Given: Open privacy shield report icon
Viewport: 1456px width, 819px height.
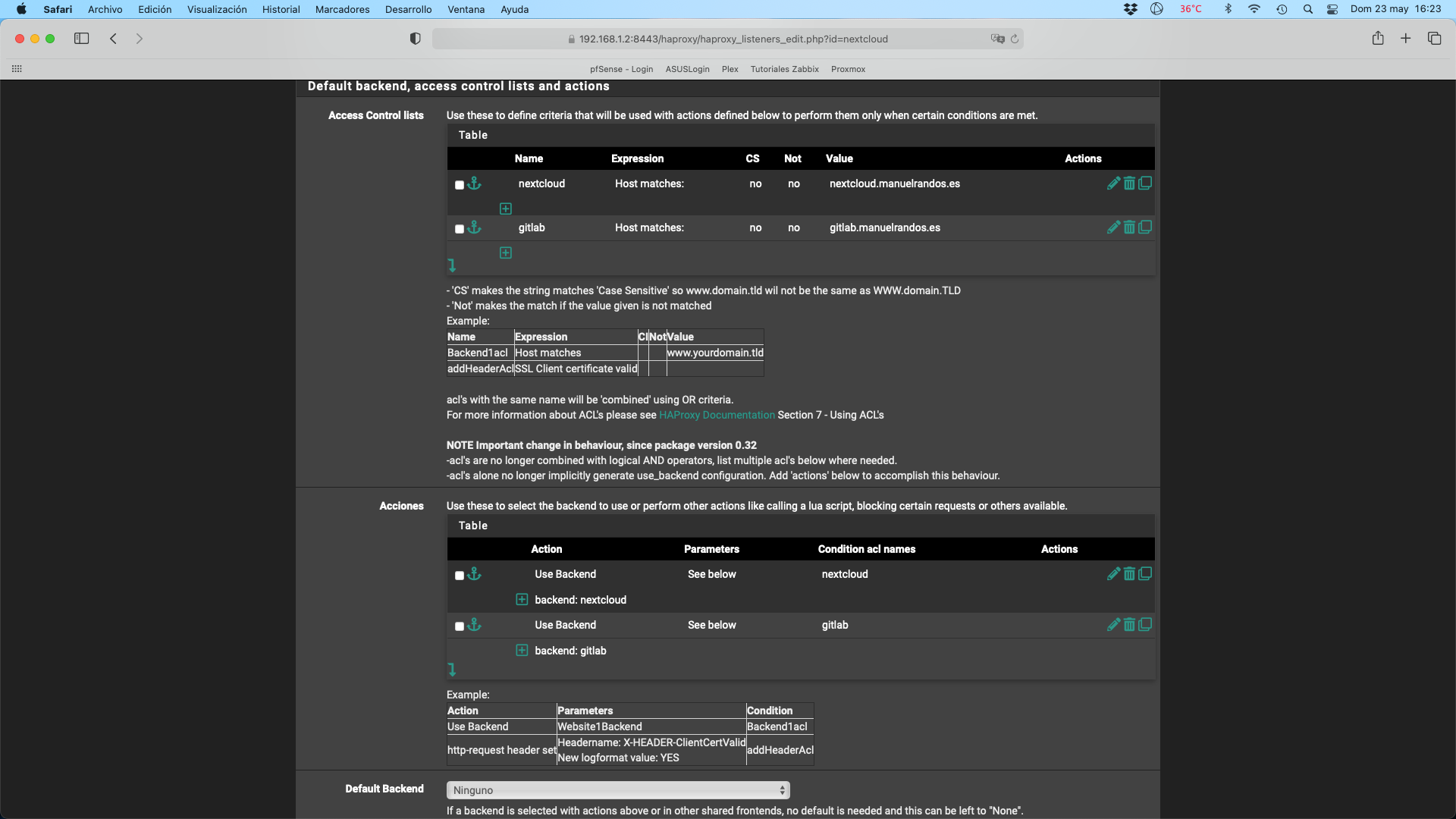Looking at the screenshot, I should (x=415, y=39).
